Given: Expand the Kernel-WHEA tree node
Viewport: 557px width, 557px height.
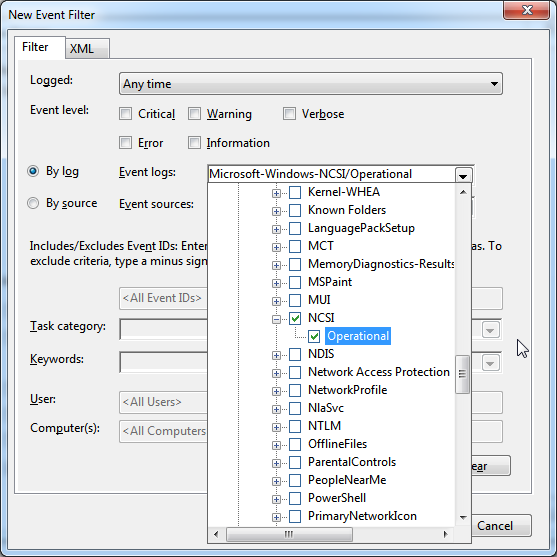Looking at the screenshot, I should coord(276,193).
